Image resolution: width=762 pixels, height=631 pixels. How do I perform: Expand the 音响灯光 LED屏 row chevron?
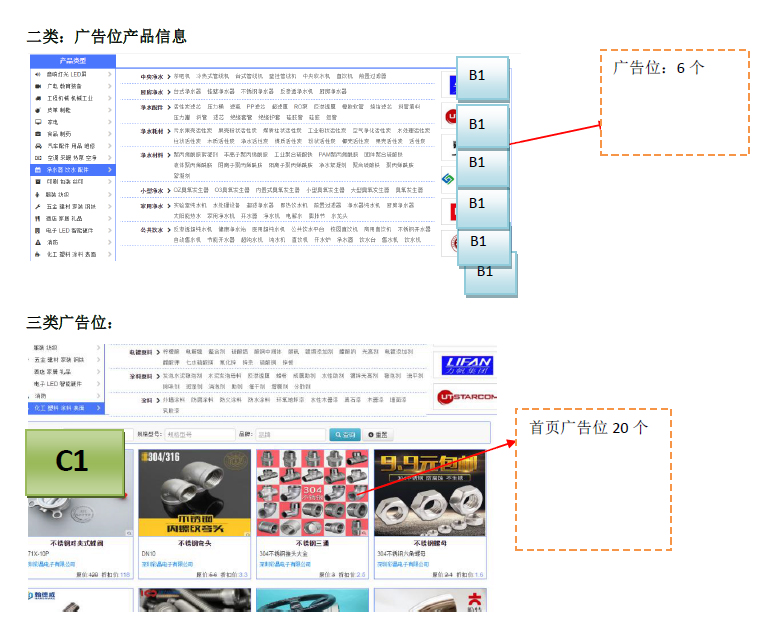click(110, 74)
